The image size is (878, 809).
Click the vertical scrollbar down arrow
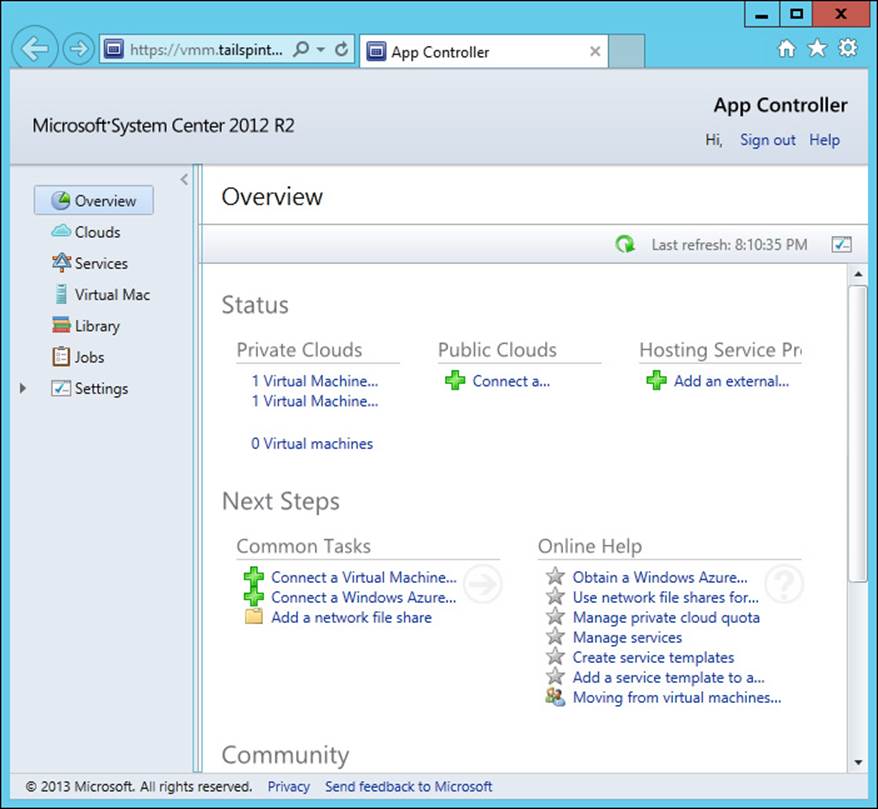coord(858,762)
